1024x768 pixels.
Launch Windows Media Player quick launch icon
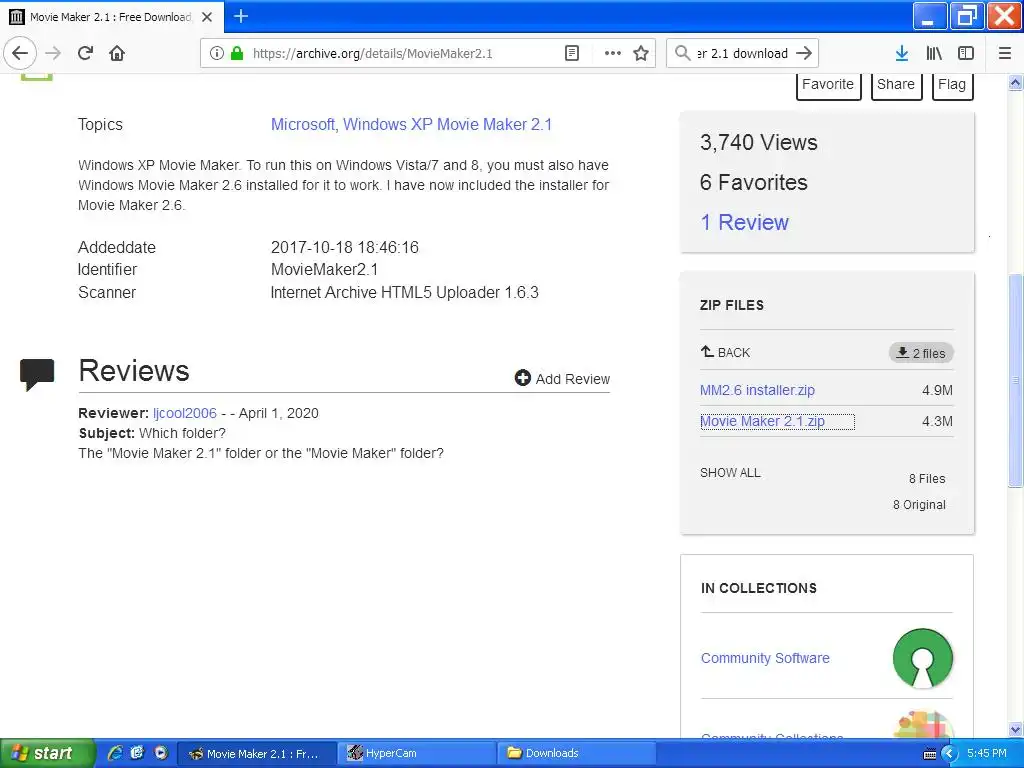coord(161,753)
